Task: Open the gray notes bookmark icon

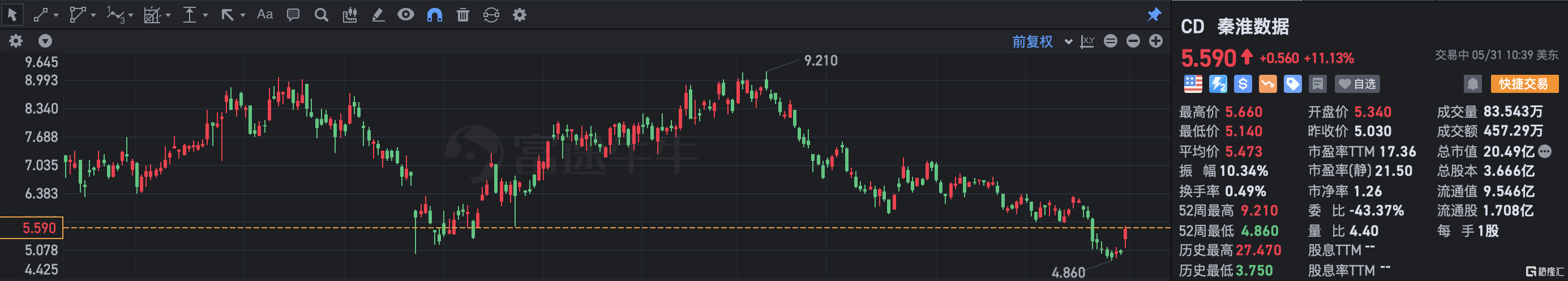Action: 1317,84
